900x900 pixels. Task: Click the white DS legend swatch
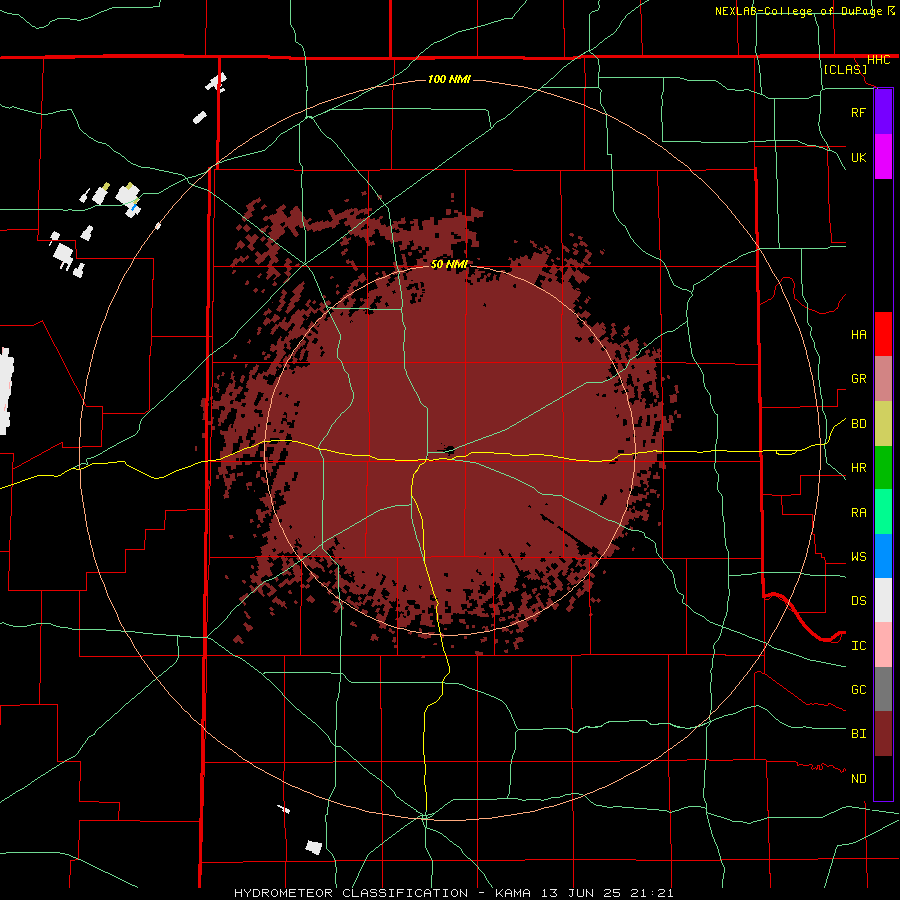tap(883, 600)
